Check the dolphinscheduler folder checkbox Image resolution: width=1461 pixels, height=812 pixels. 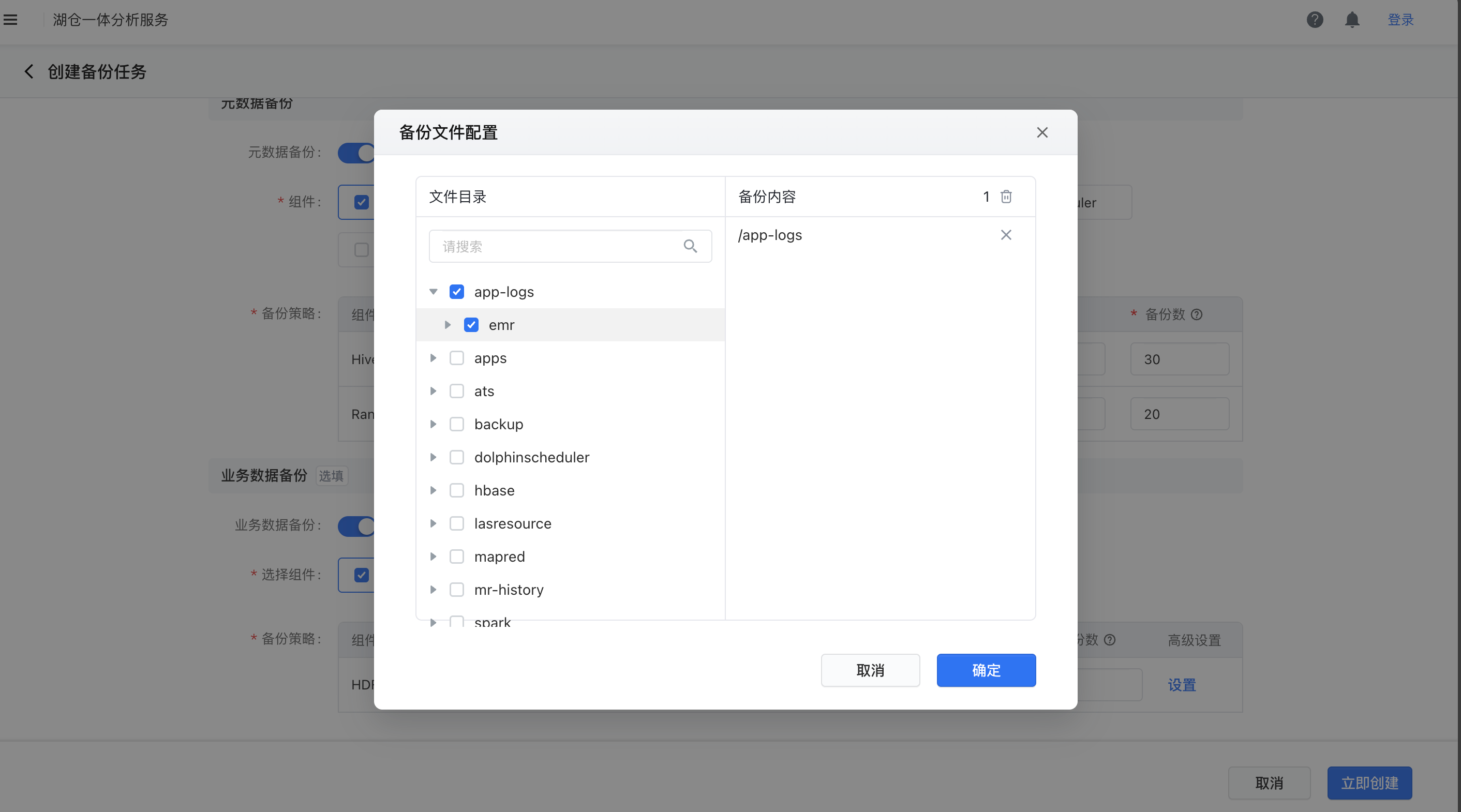click(456, 458)
